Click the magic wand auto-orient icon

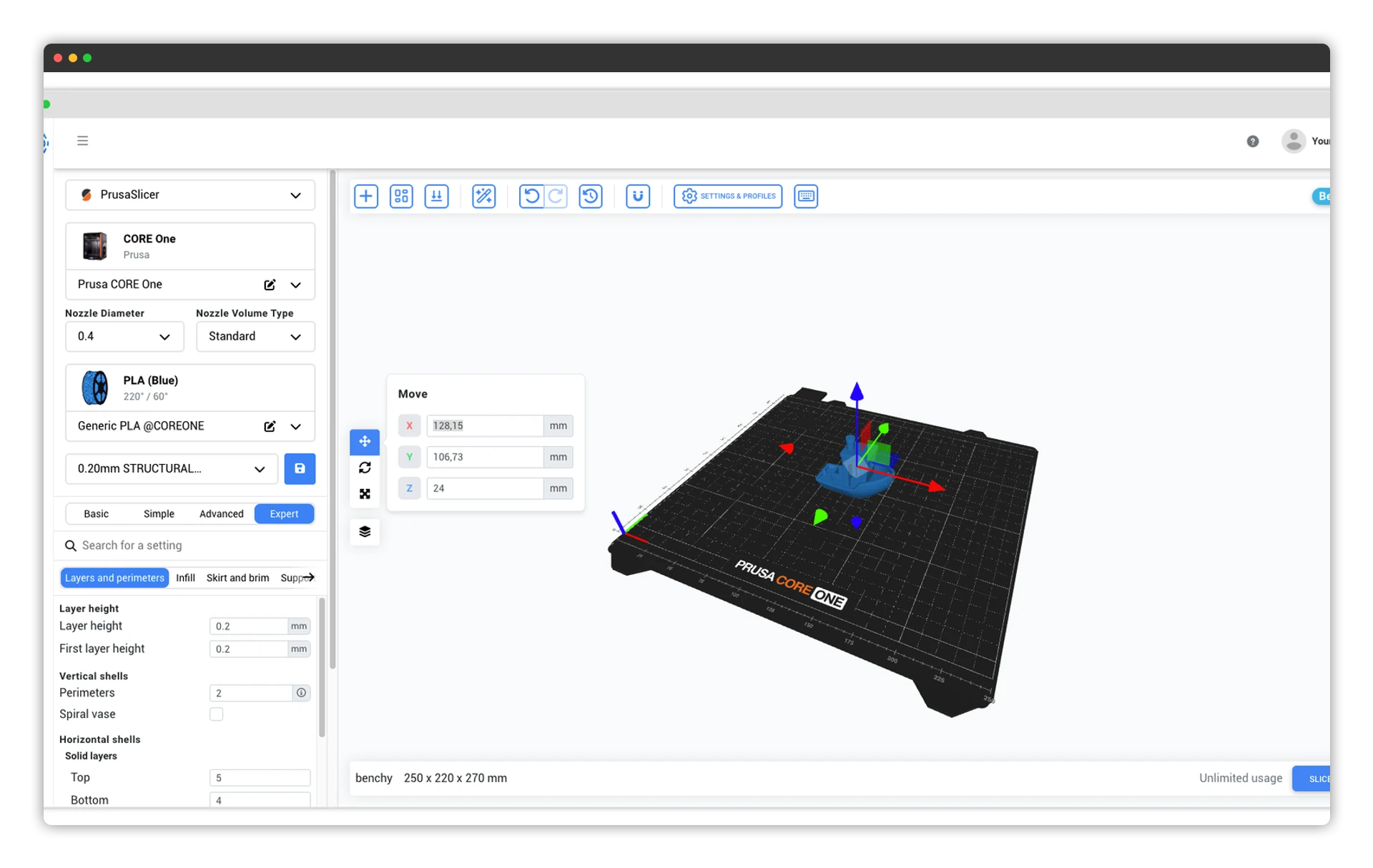click(484, 196)
